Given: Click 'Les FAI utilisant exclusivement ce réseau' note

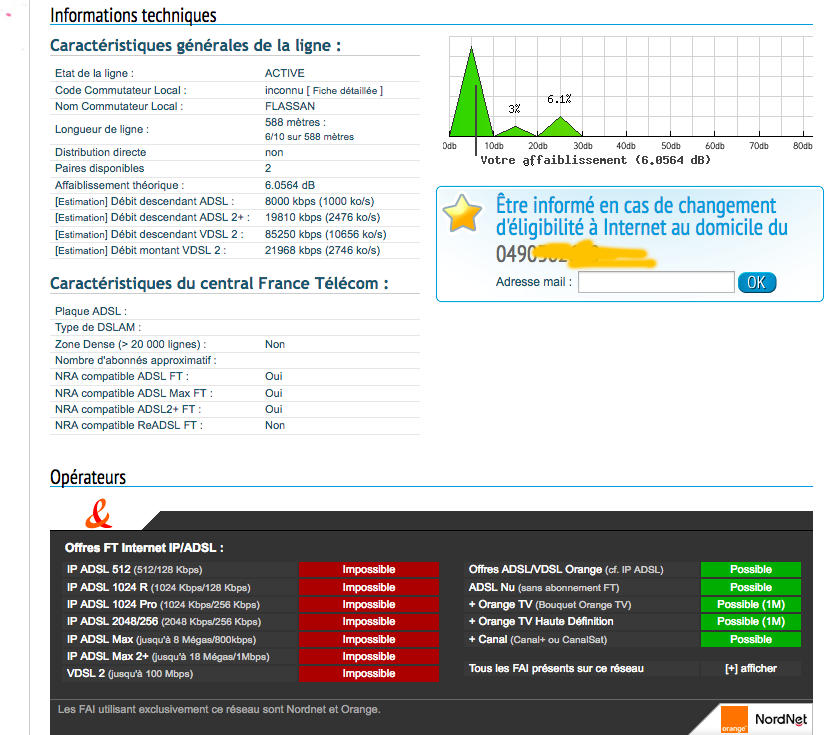Looking at the screenshot, I should click(x=219, y=709).
